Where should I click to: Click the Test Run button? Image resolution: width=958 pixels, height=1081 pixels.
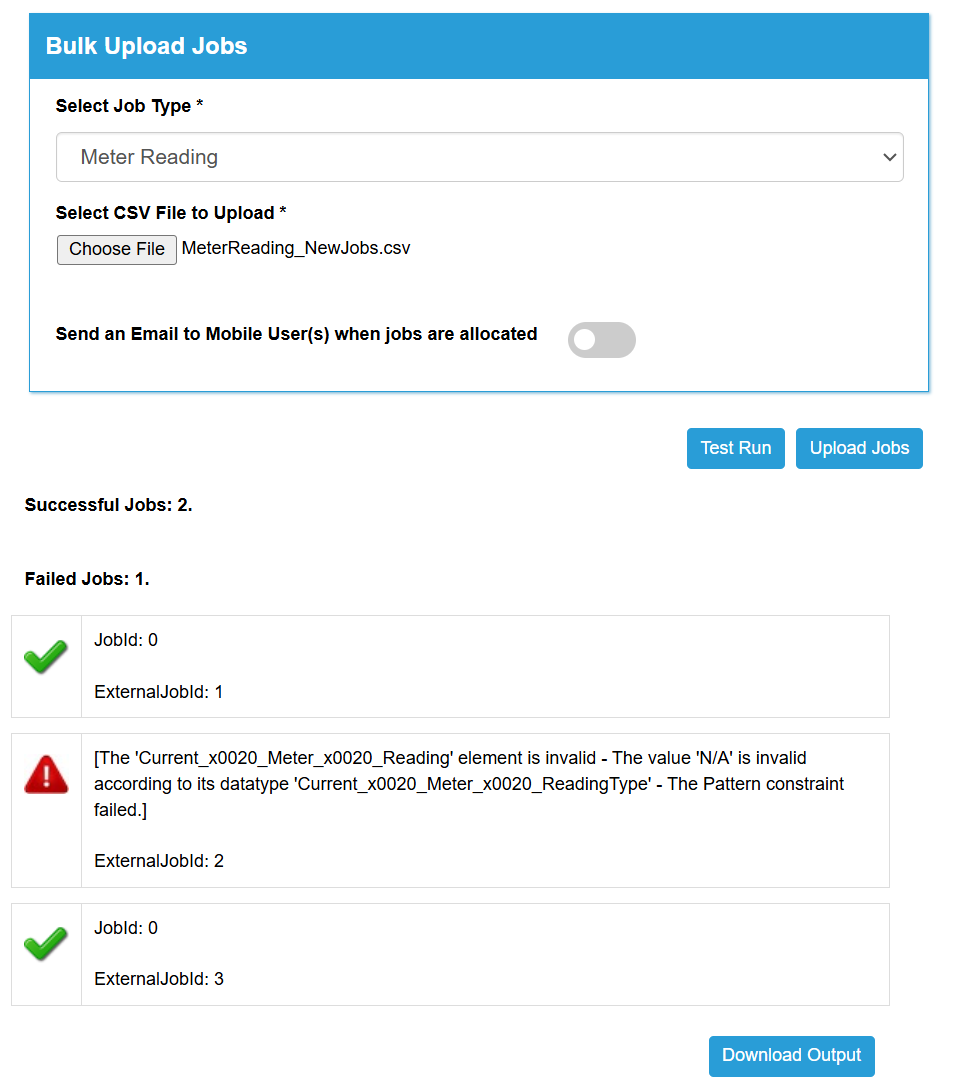[x=735, y=448]
